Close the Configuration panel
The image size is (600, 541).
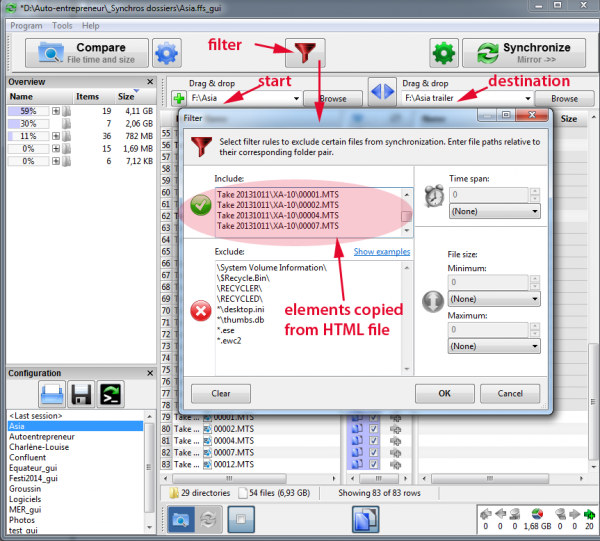click(150, 373)
